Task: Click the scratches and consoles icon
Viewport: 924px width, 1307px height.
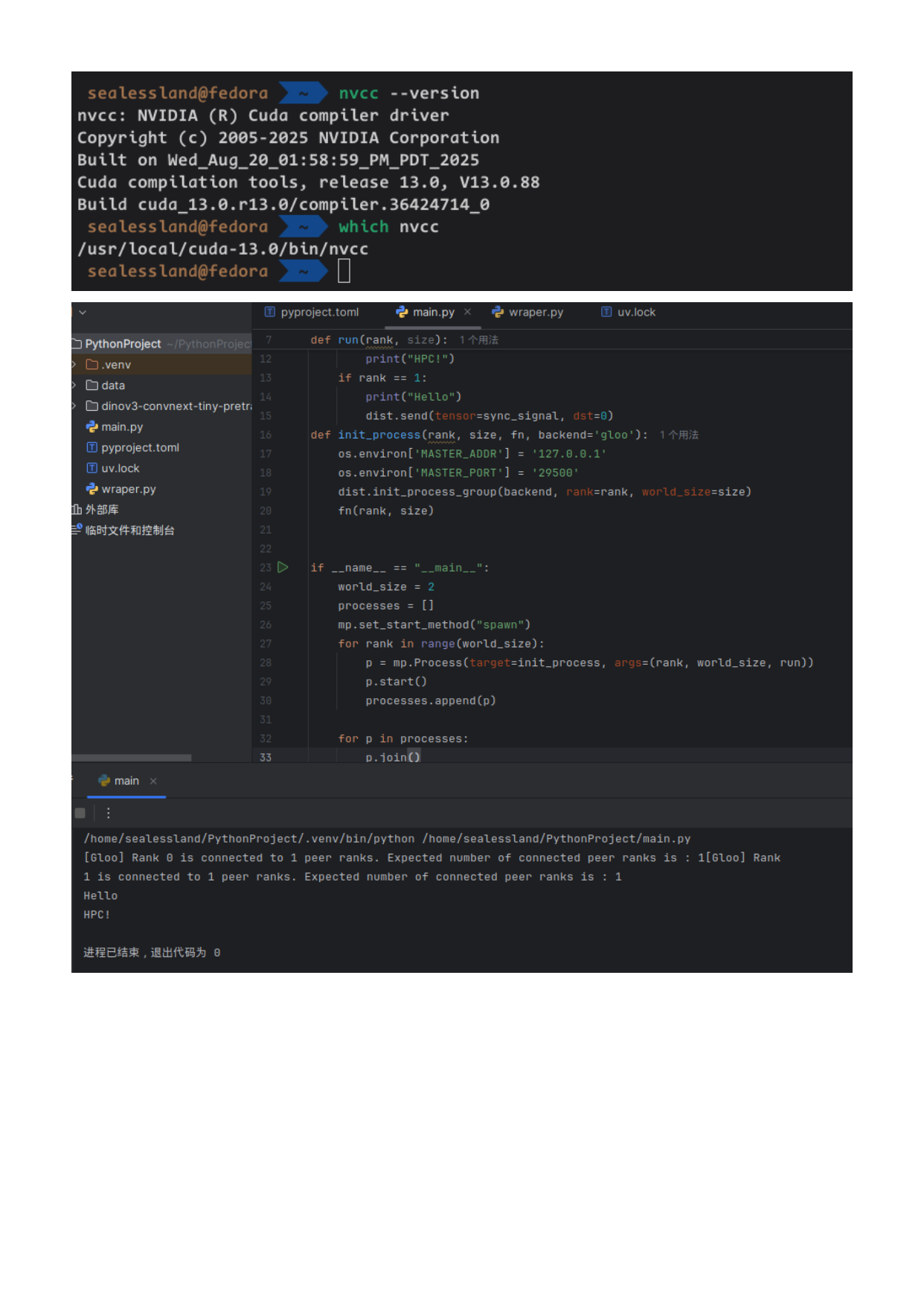Action: [77, 529]
